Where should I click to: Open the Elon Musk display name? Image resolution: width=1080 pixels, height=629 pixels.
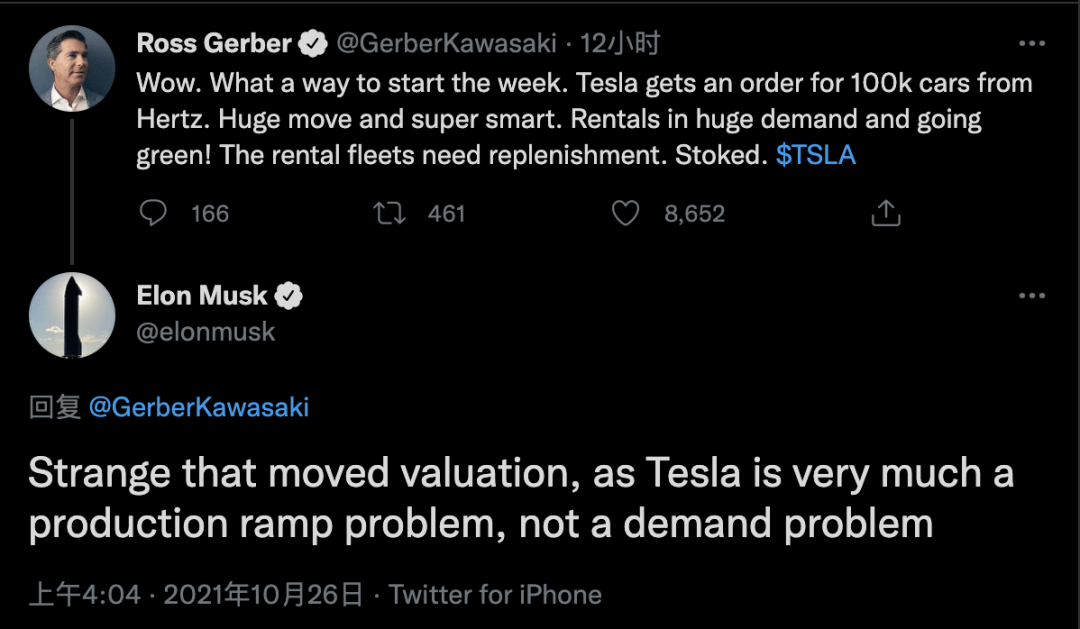(x=202, y=296)
